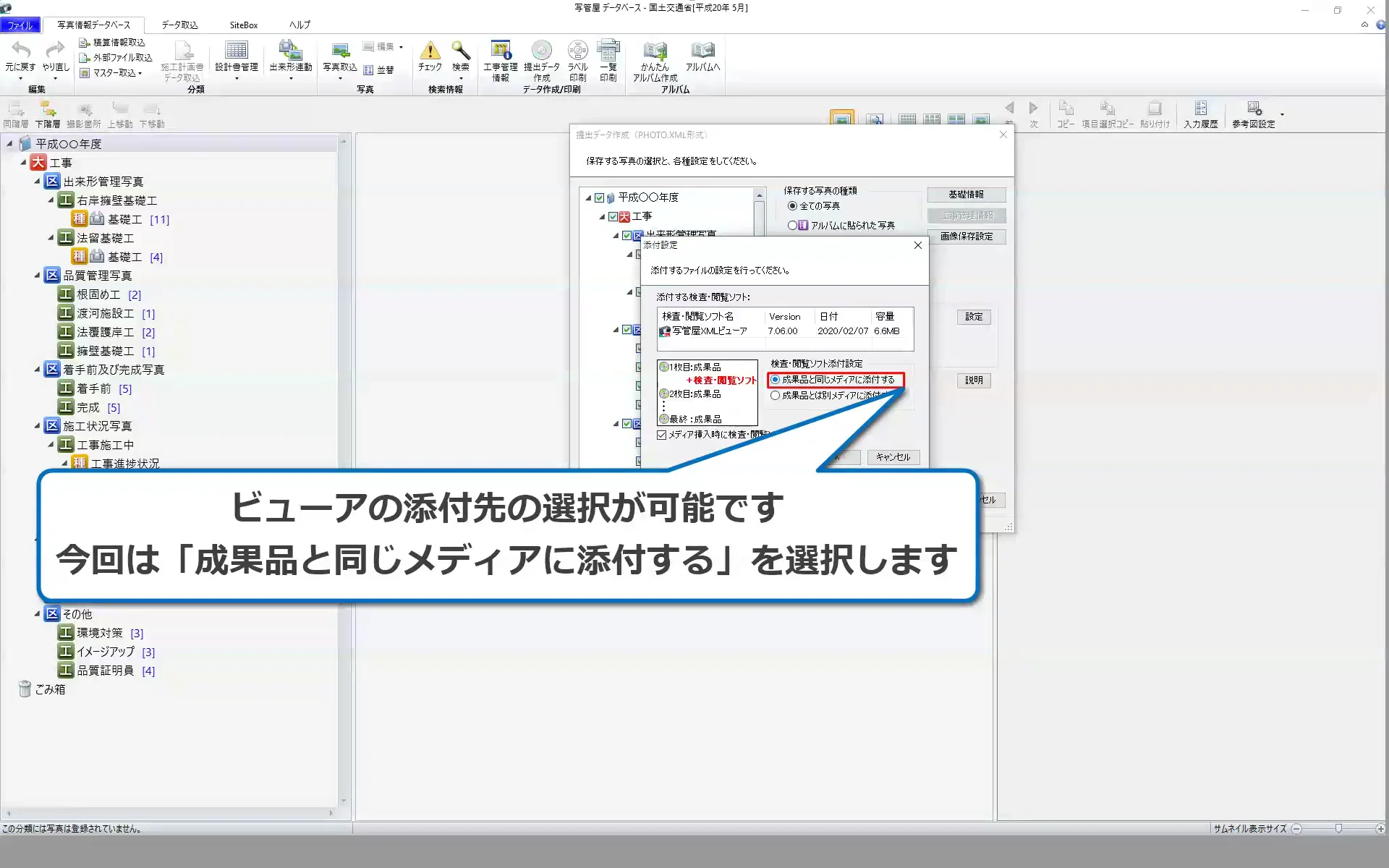Collapse the 平成〇〇年度 tree node
This screenshot has width=1389, height=868.
tap(9, 143)
